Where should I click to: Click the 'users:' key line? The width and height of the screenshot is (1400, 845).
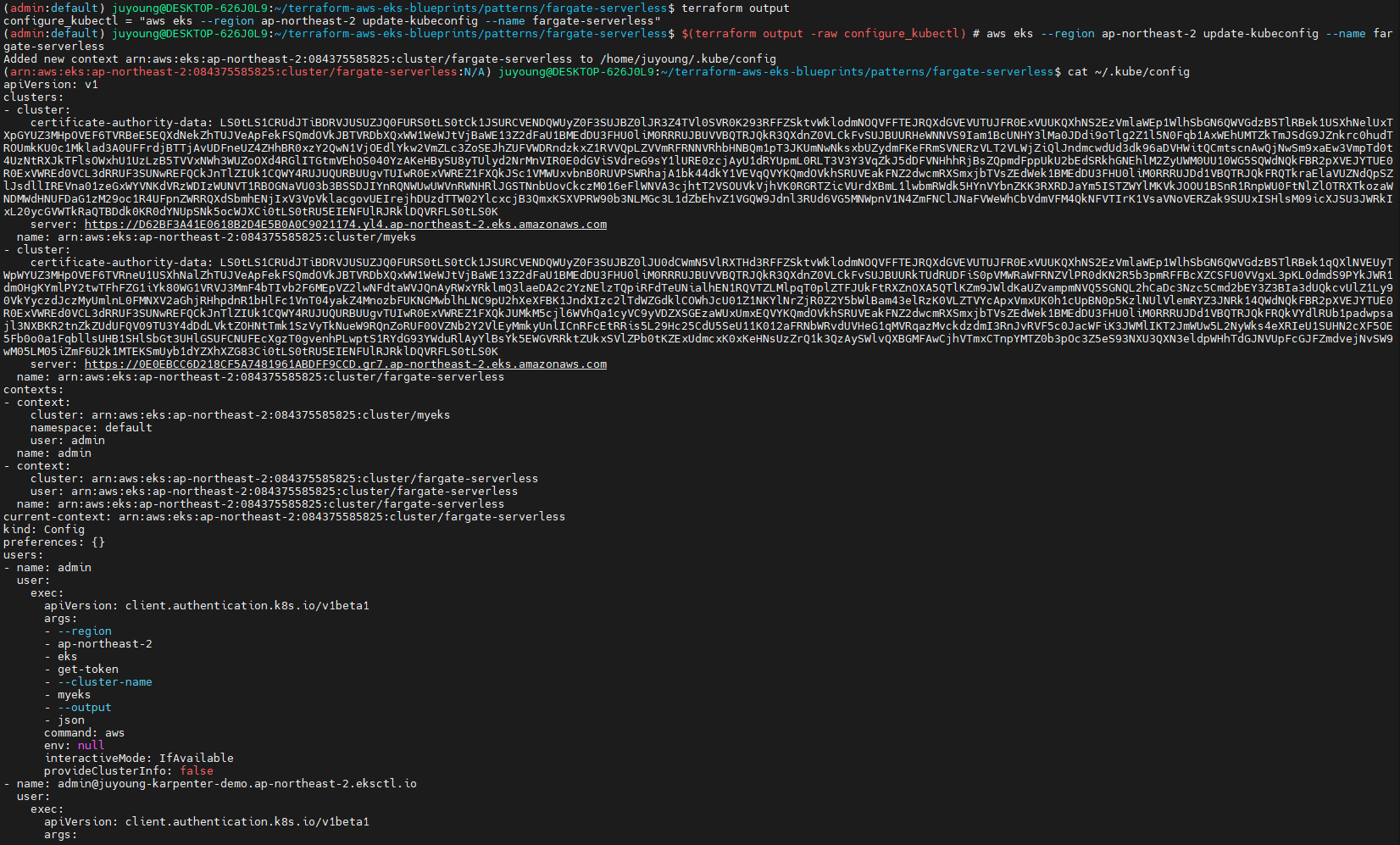[x=24, y=555]
